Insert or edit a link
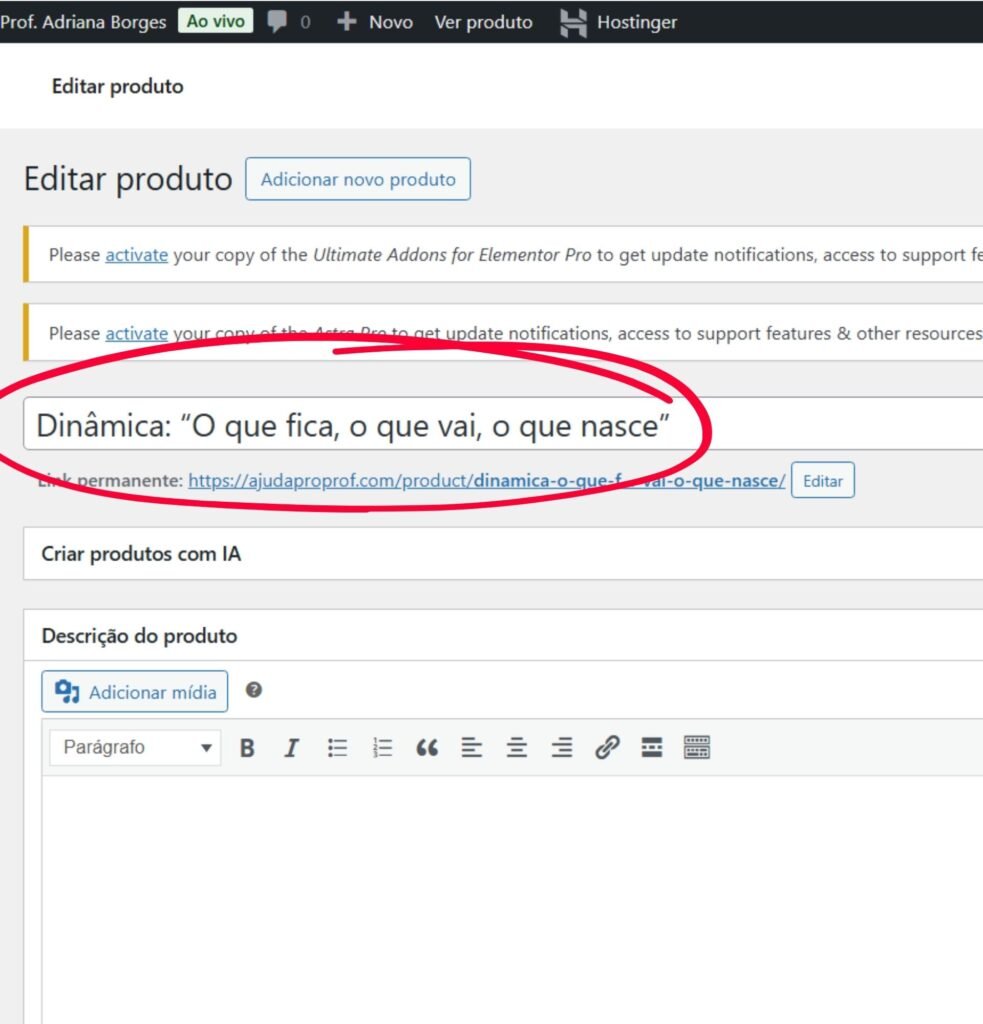This screenshot has height=1024, width=983. point(607,748)
